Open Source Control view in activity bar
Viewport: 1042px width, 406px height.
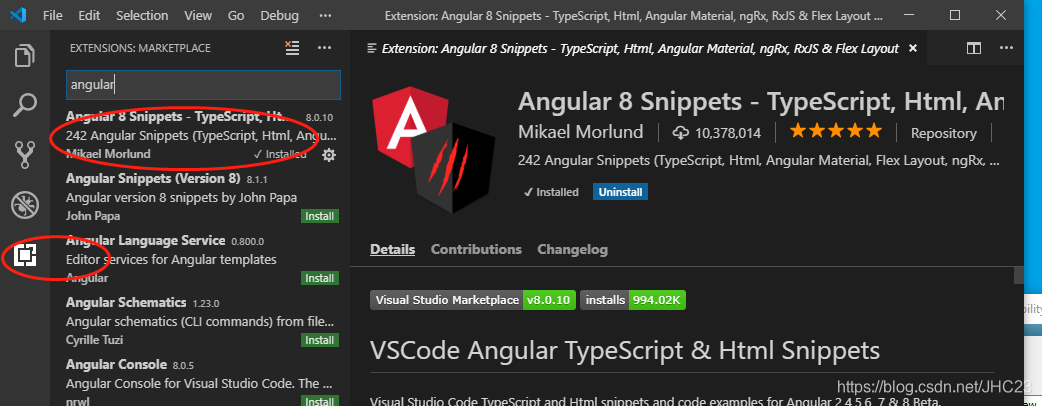pyautogui.click(x=25, y=155)
